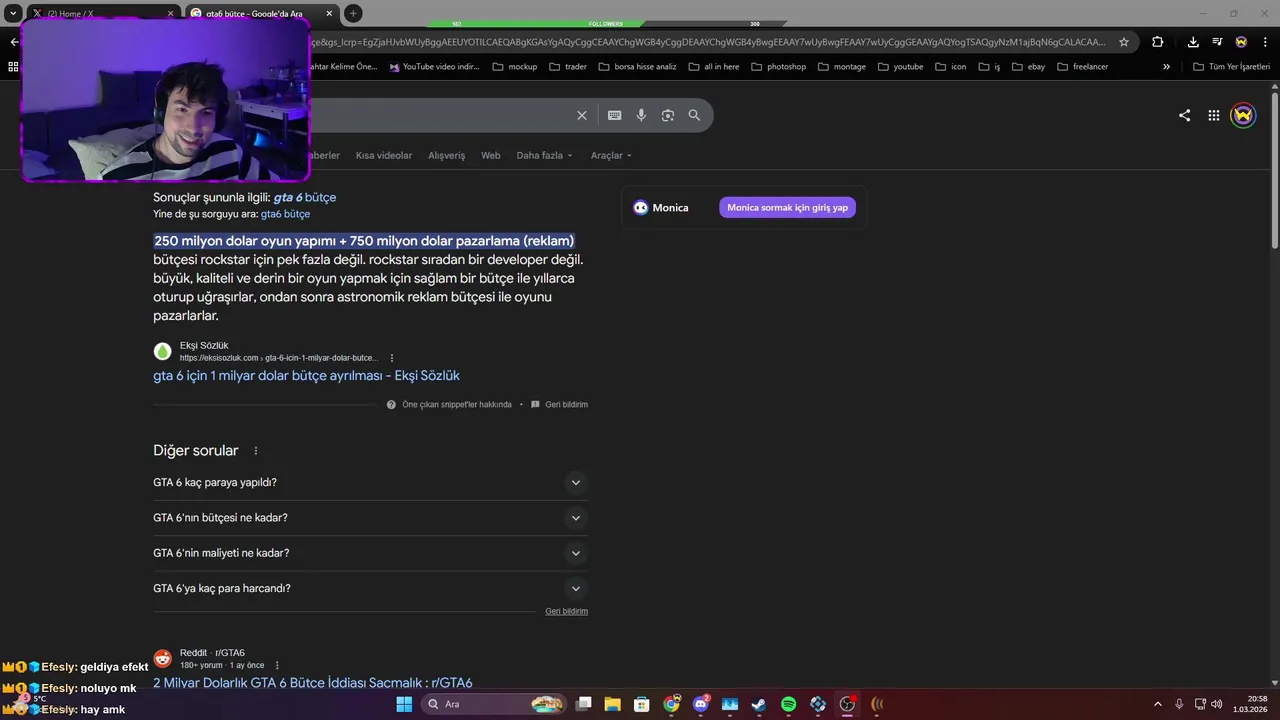Click the Windows taskbar Ara search box

click(x=492, y=704)
